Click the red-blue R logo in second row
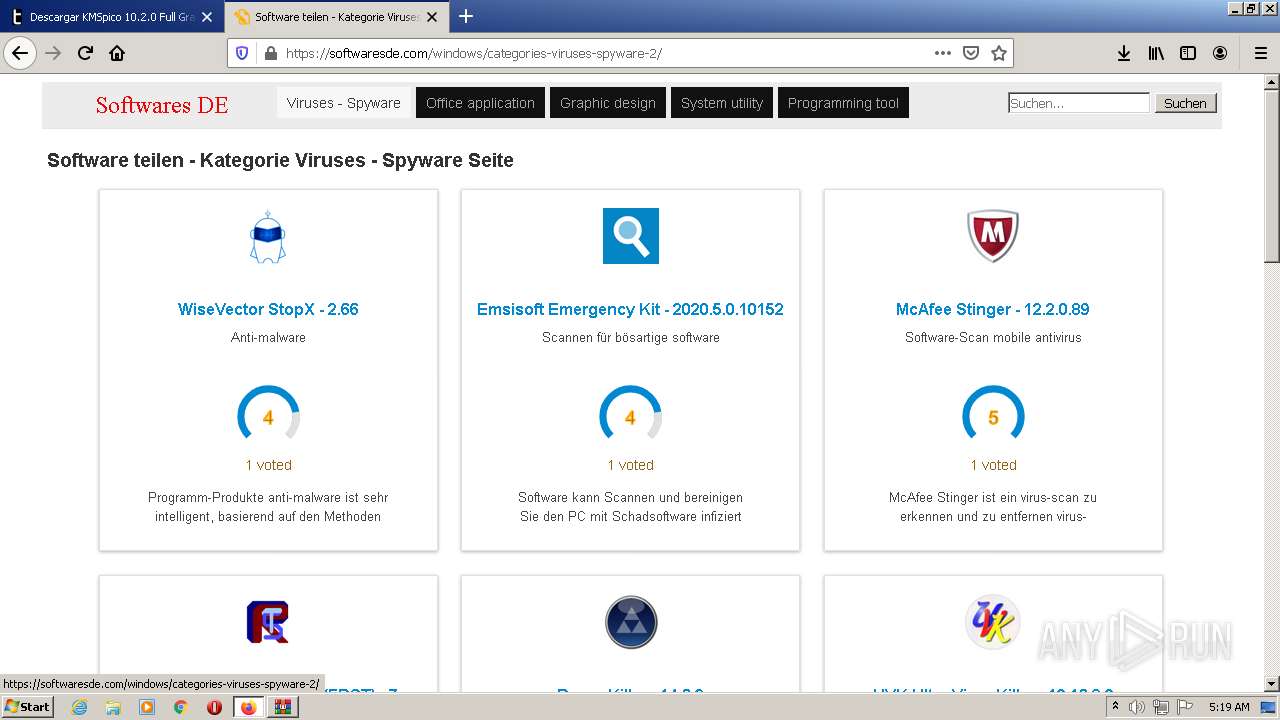1280x720 pixels. click(268, 622)
